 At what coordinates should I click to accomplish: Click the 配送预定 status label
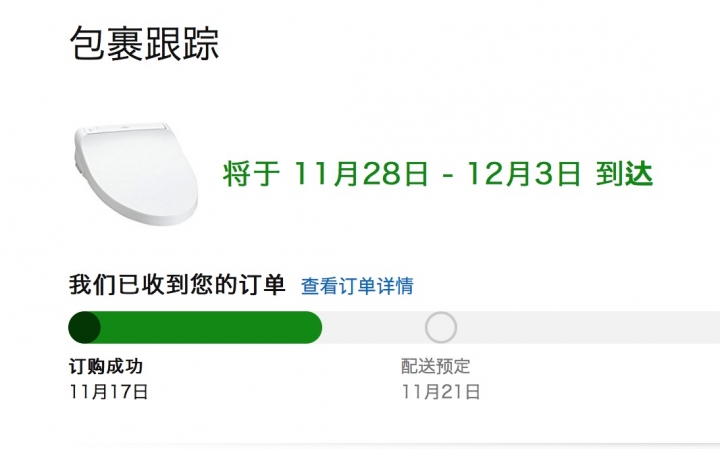[x=435, y=366]
